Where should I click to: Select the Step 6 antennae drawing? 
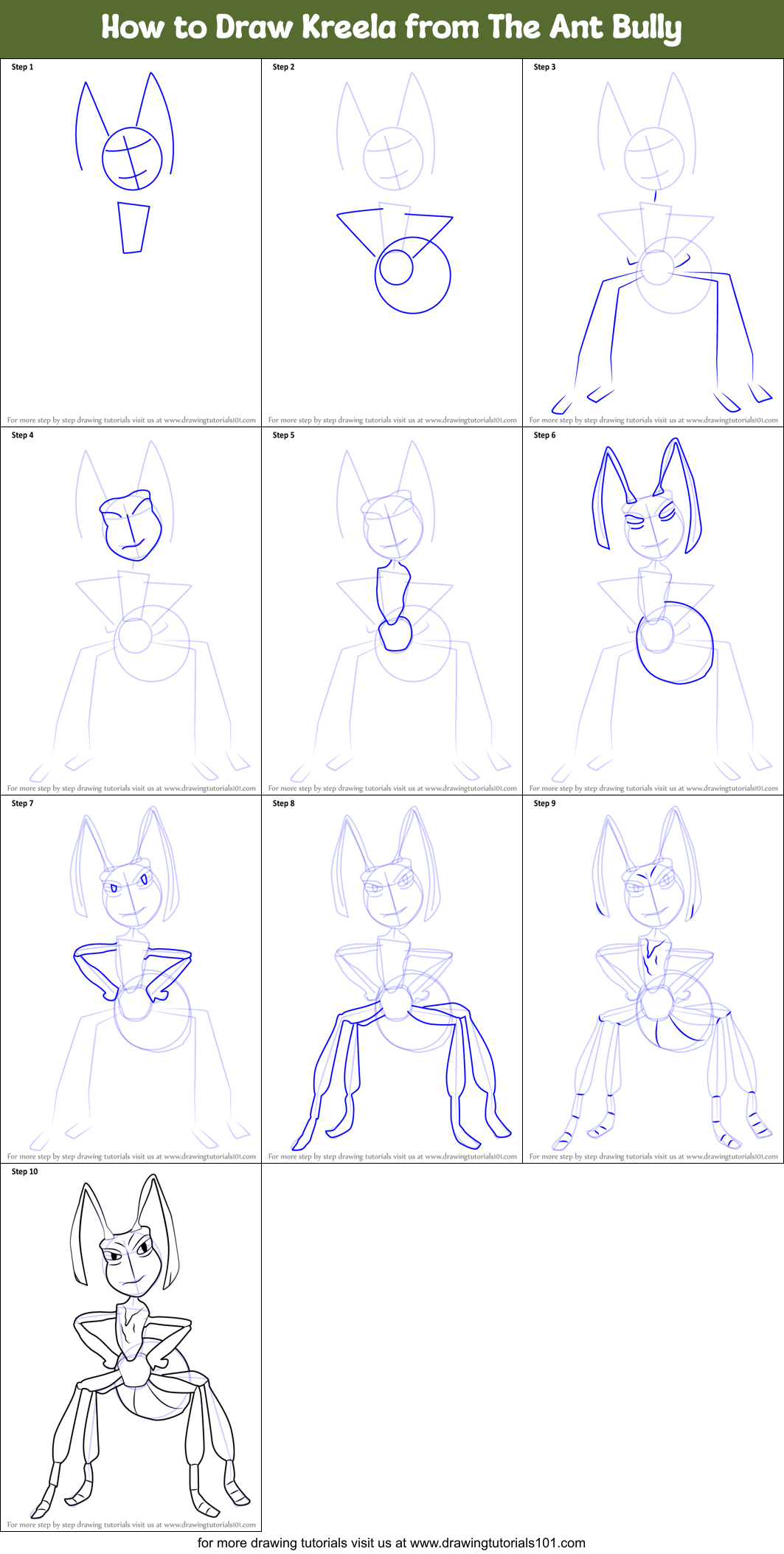click(654, 612)
